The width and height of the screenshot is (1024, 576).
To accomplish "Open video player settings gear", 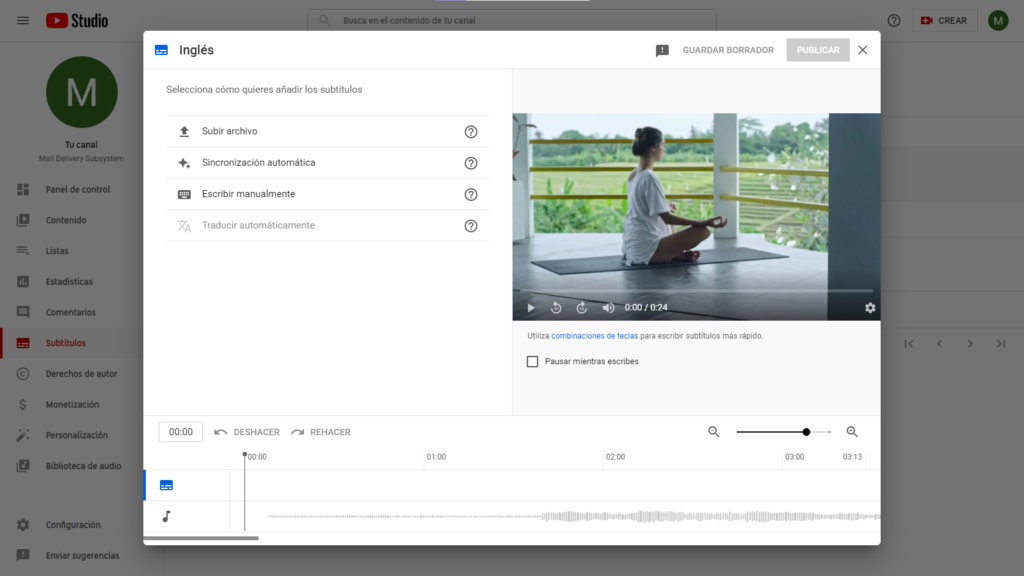I will 869,308.
